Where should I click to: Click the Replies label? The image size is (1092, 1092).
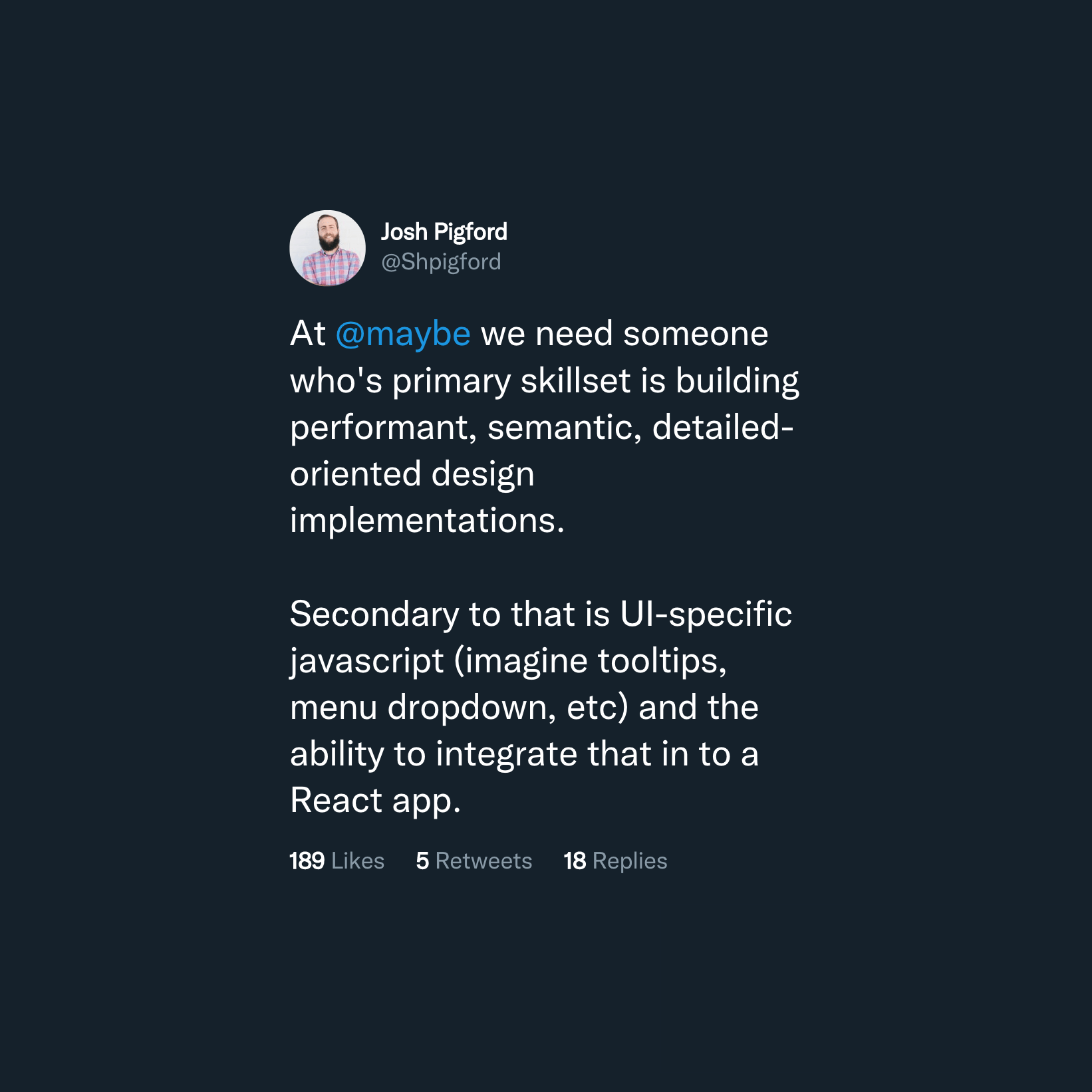click(630, 861)
